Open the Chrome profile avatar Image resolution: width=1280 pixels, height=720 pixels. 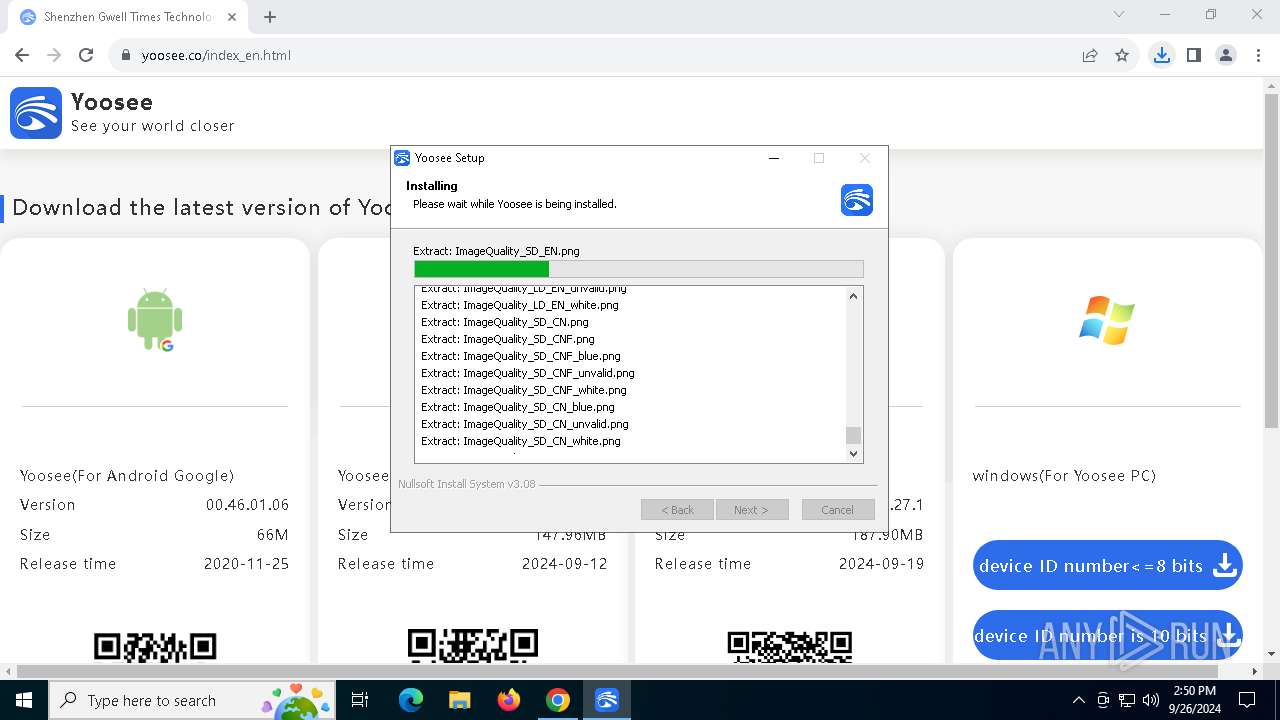point(1225,55)
